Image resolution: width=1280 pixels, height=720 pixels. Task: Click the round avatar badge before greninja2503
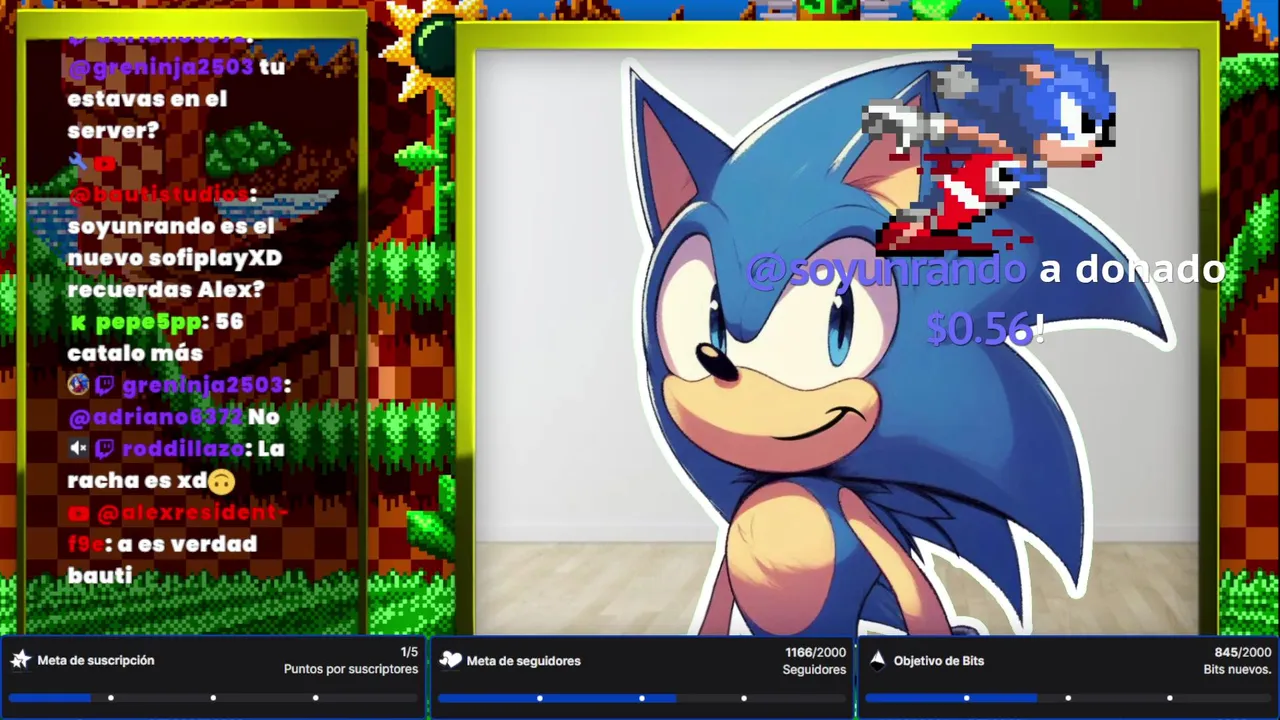(x=78, y=385)
